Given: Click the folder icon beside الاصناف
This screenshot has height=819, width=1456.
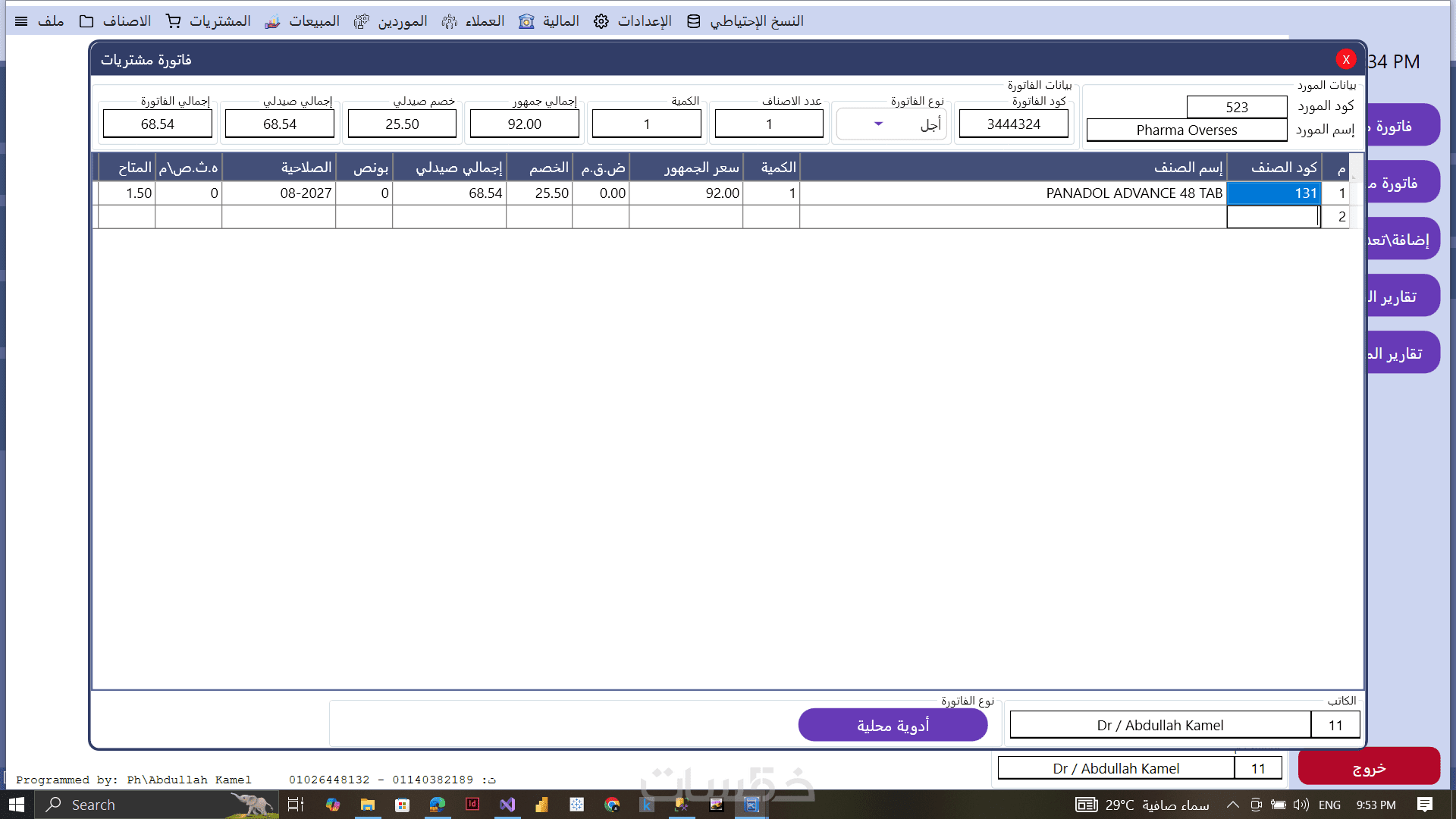Looking at the screenshot, I should (86, 21).
